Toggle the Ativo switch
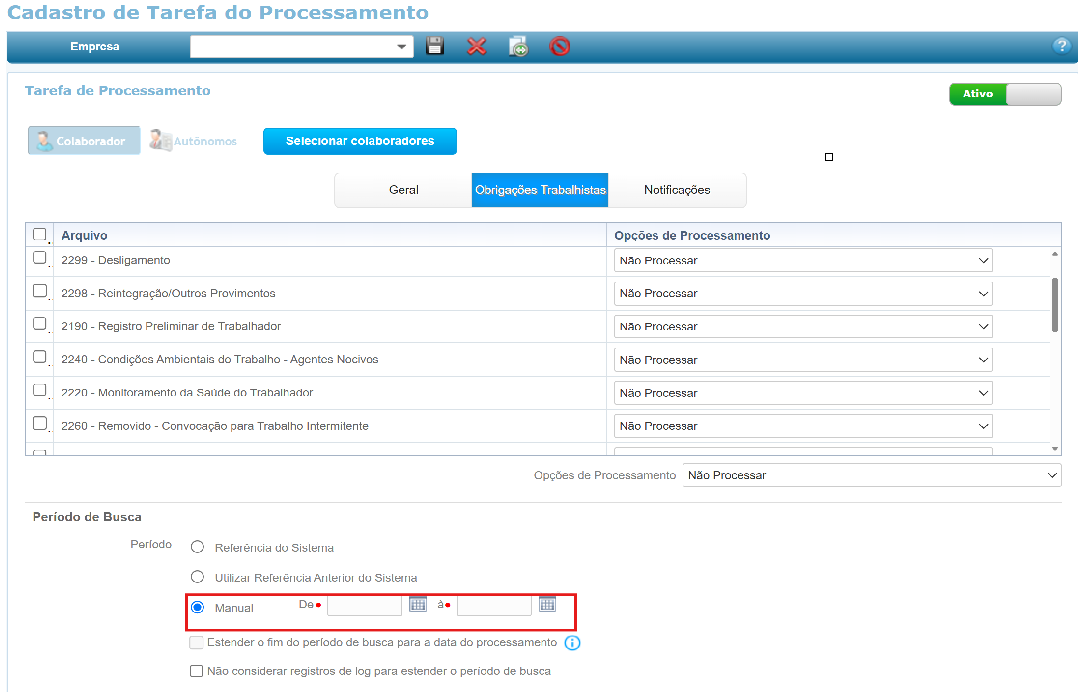The image size is (1082, 692). click(x=1005, y=94)
